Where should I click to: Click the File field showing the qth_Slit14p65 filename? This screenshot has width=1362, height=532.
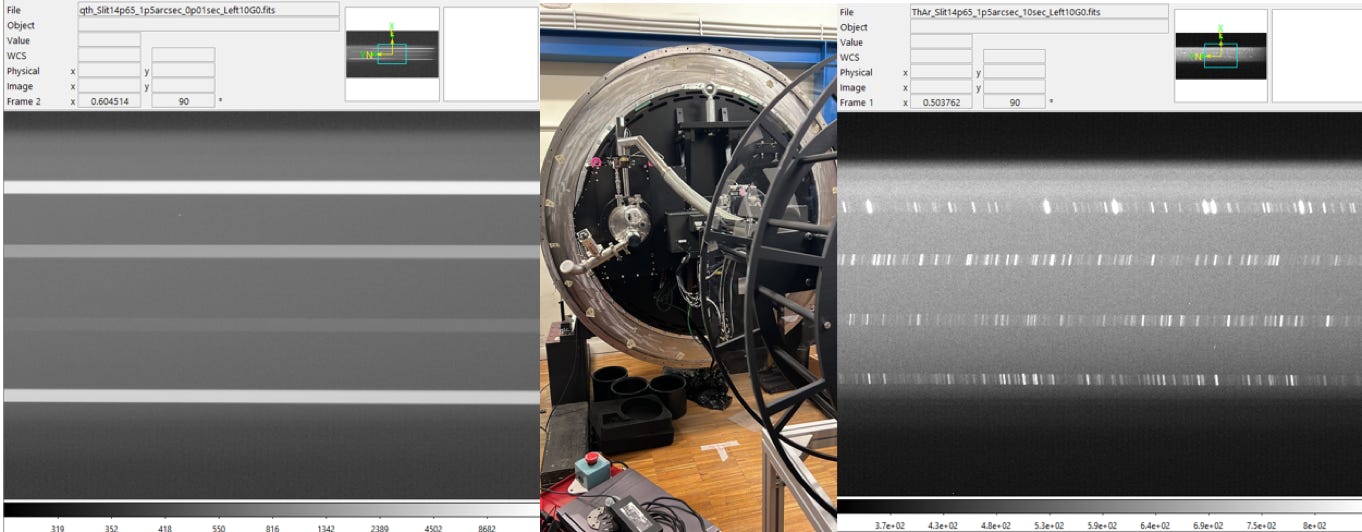coord(208,10)
